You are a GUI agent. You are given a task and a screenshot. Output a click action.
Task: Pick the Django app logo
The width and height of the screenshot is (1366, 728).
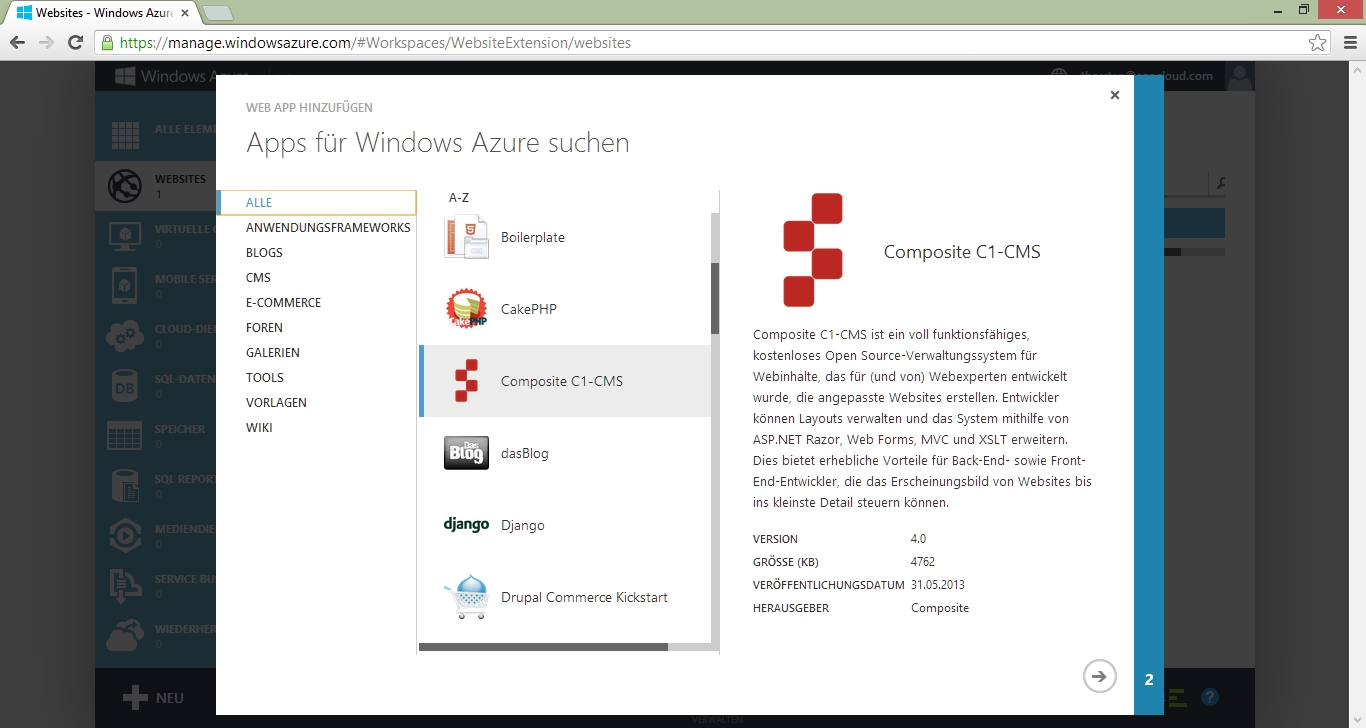(466, 525)
